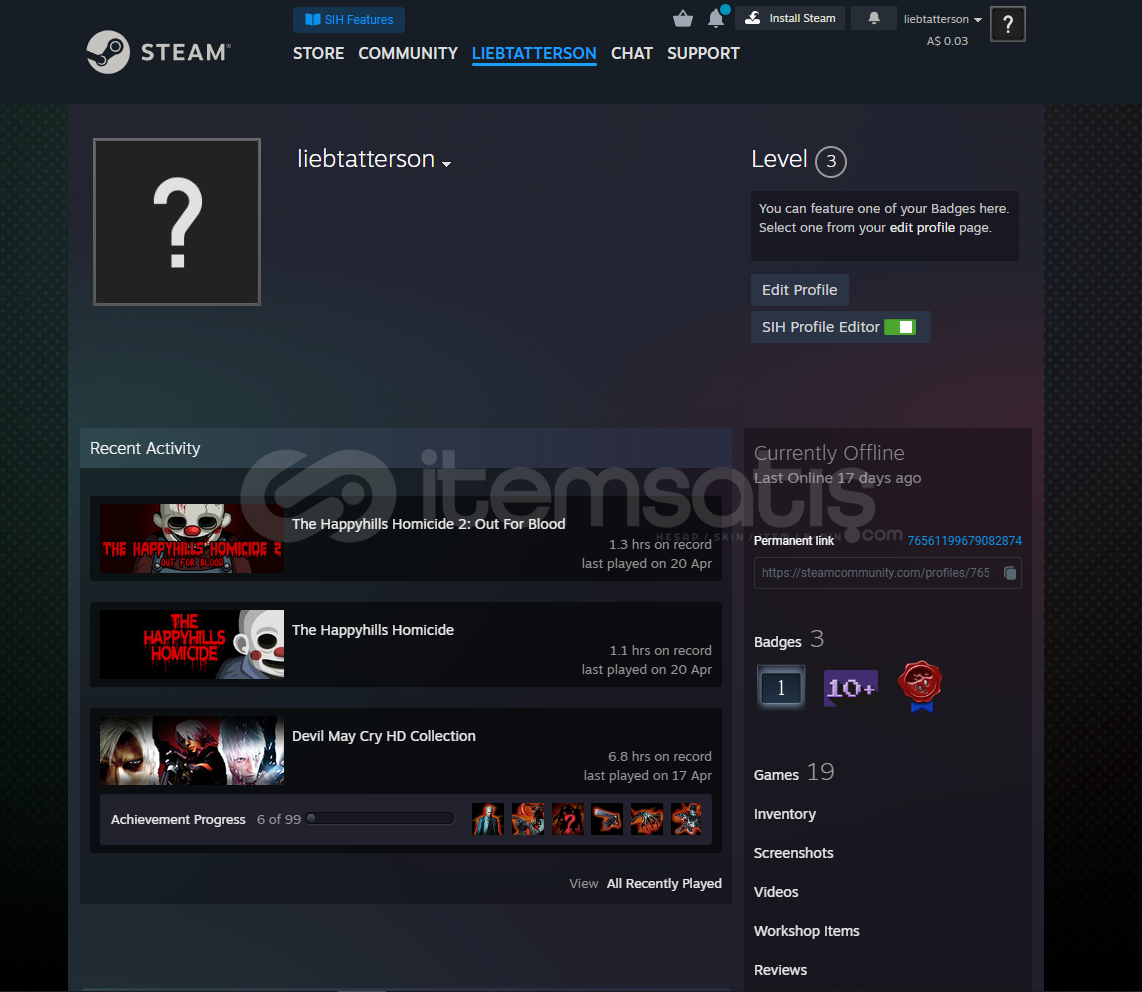1142x992 pixels.
Task: Open the Screenshots link
Action: click(x=793, y=853)
